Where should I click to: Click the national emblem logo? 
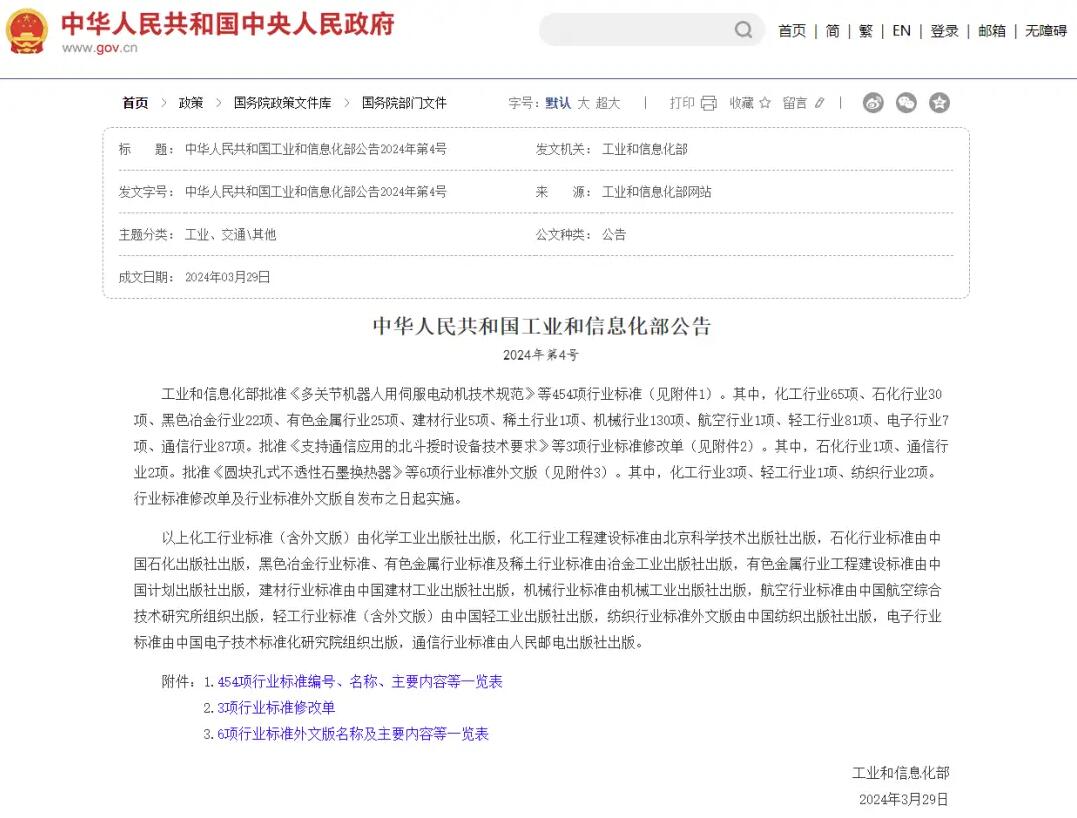click(27, 31)
